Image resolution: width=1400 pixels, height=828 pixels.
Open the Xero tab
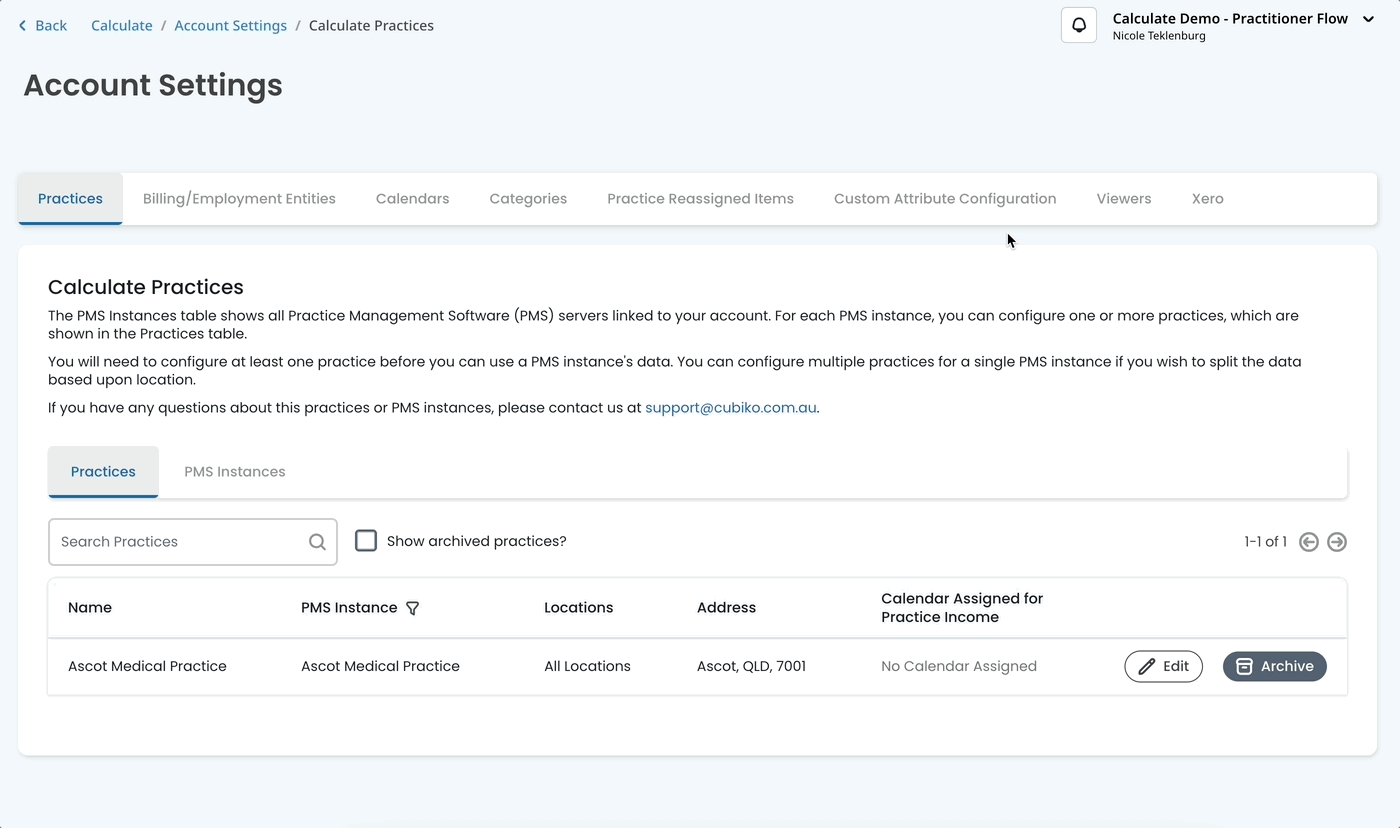pos(1207,199)
